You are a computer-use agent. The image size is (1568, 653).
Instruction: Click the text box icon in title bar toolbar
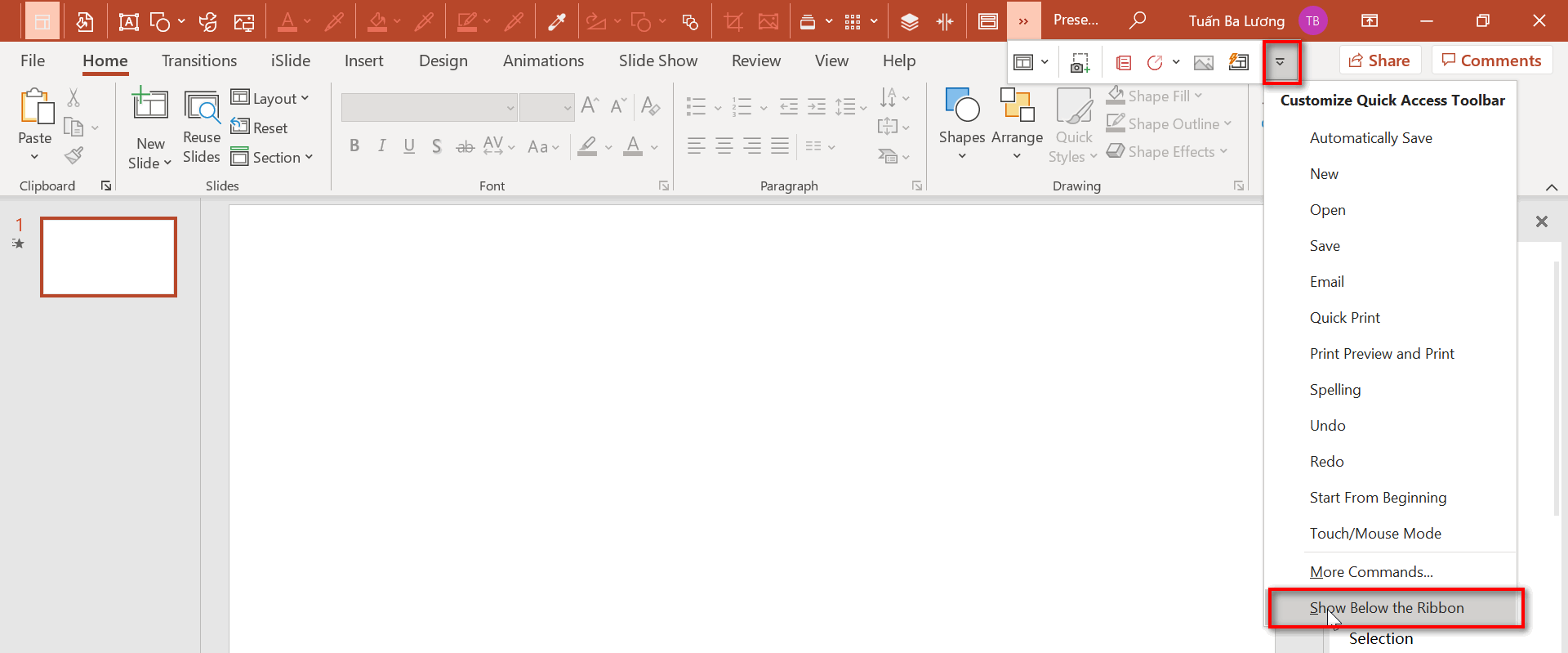point(128,21)
